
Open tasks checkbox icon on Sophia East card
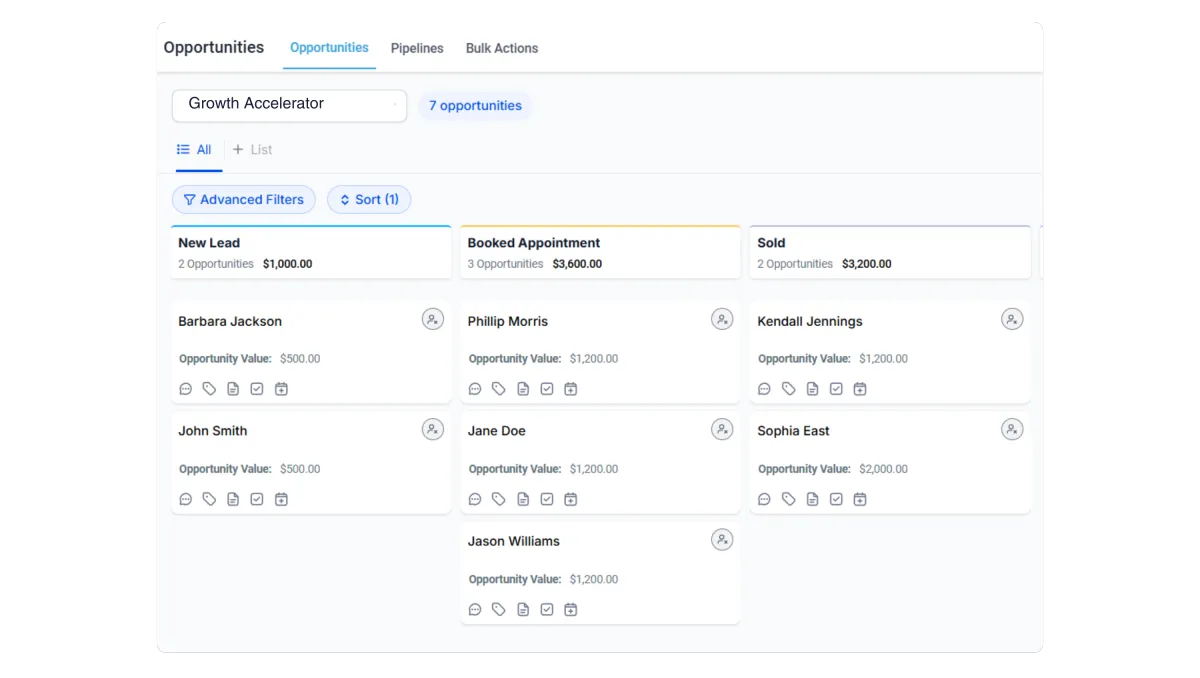(x=837, y=499)
